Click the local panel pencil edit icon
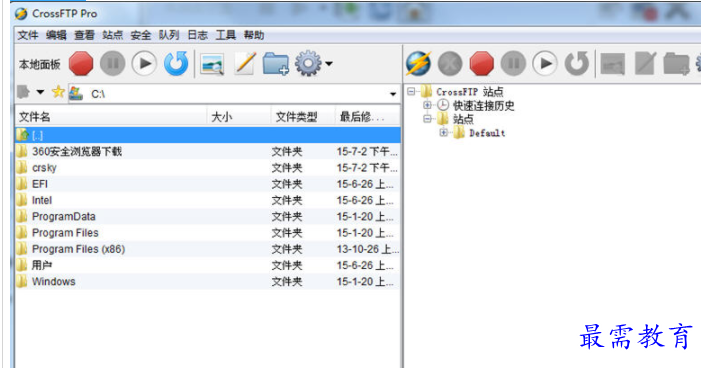 [245, 63]
